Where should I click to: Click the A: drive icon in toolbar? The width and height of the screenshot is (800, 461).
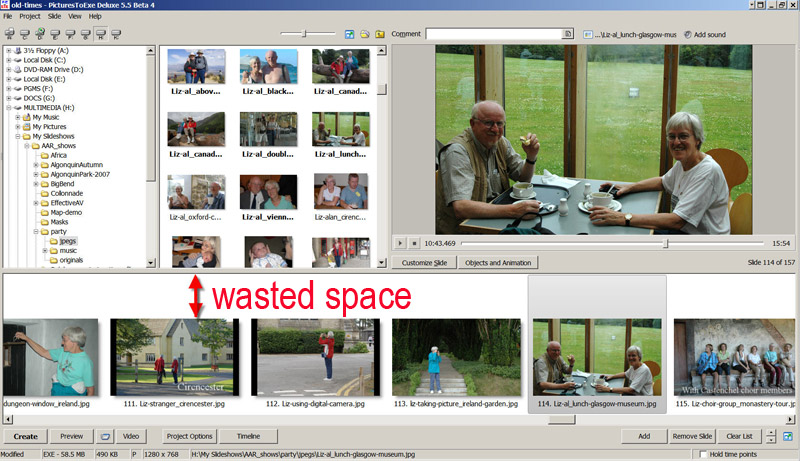coord(10,34)
